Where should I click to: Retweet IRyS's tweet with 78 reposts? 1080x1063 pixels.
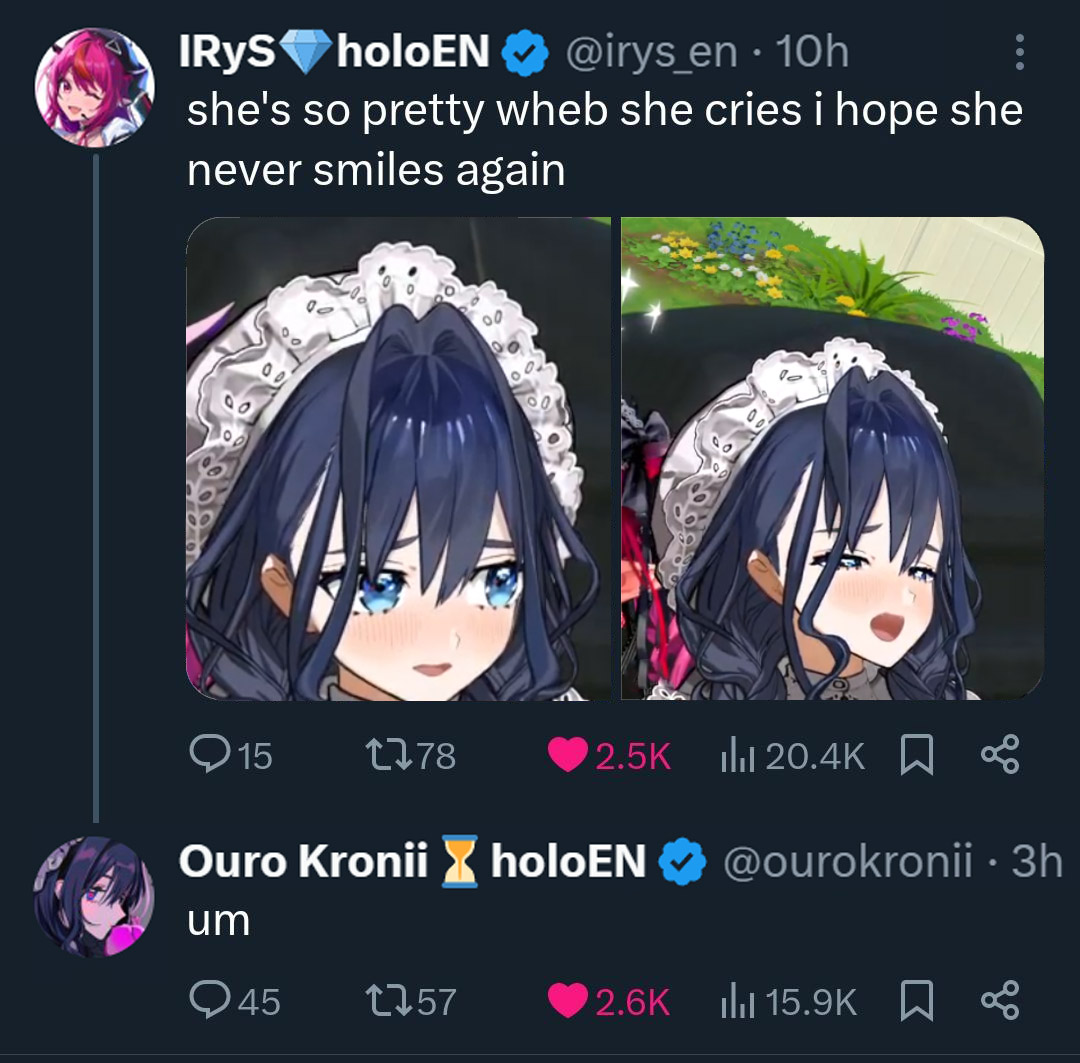(388, 755)
